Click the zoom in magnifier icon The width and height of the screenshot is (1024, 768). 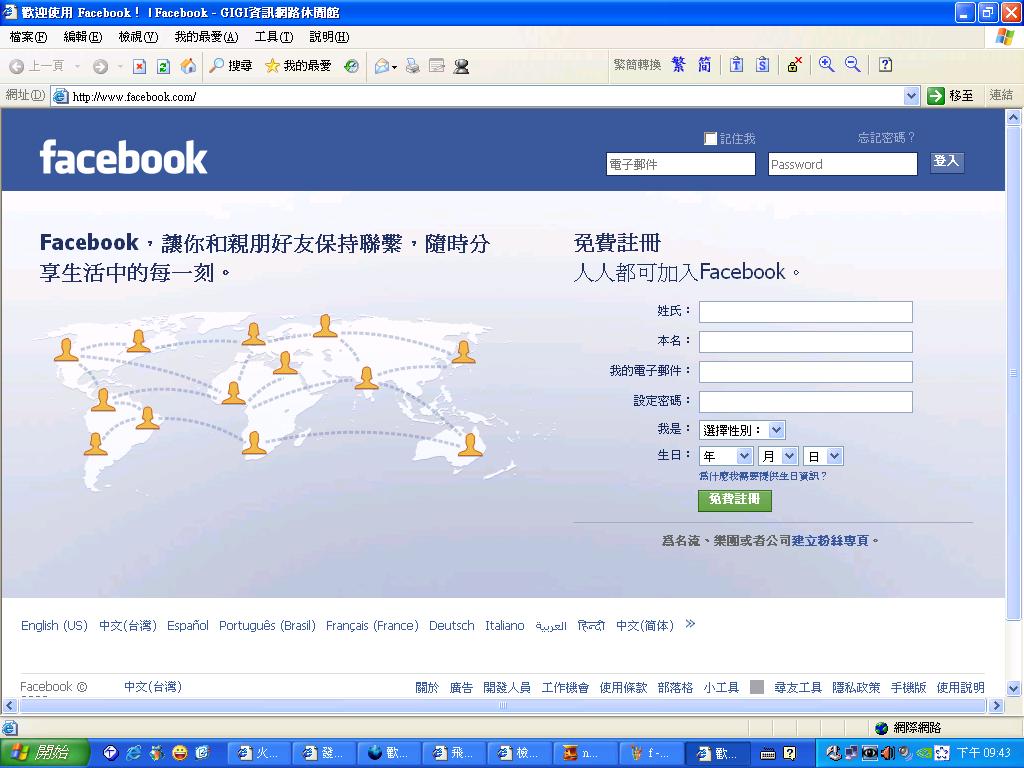[826, 64]
